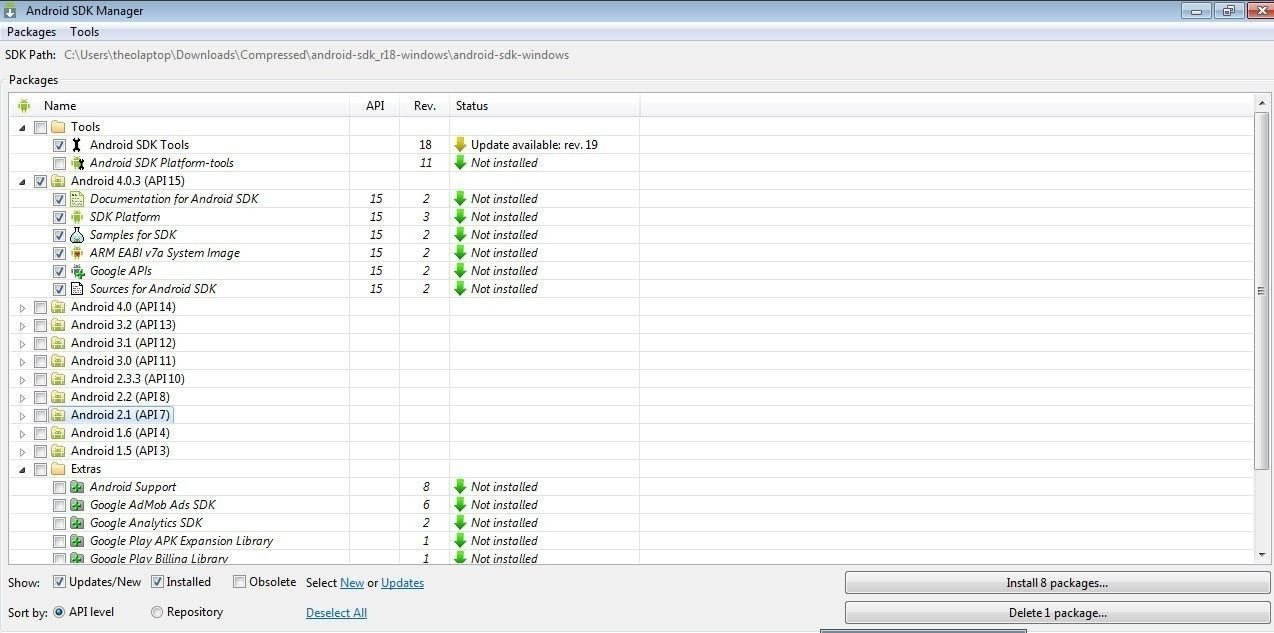1274x633 pixels.
Task: Collapse the Android 4.0.3 (API 15) group
Action: pyautogui.click(x=22, y=181)
